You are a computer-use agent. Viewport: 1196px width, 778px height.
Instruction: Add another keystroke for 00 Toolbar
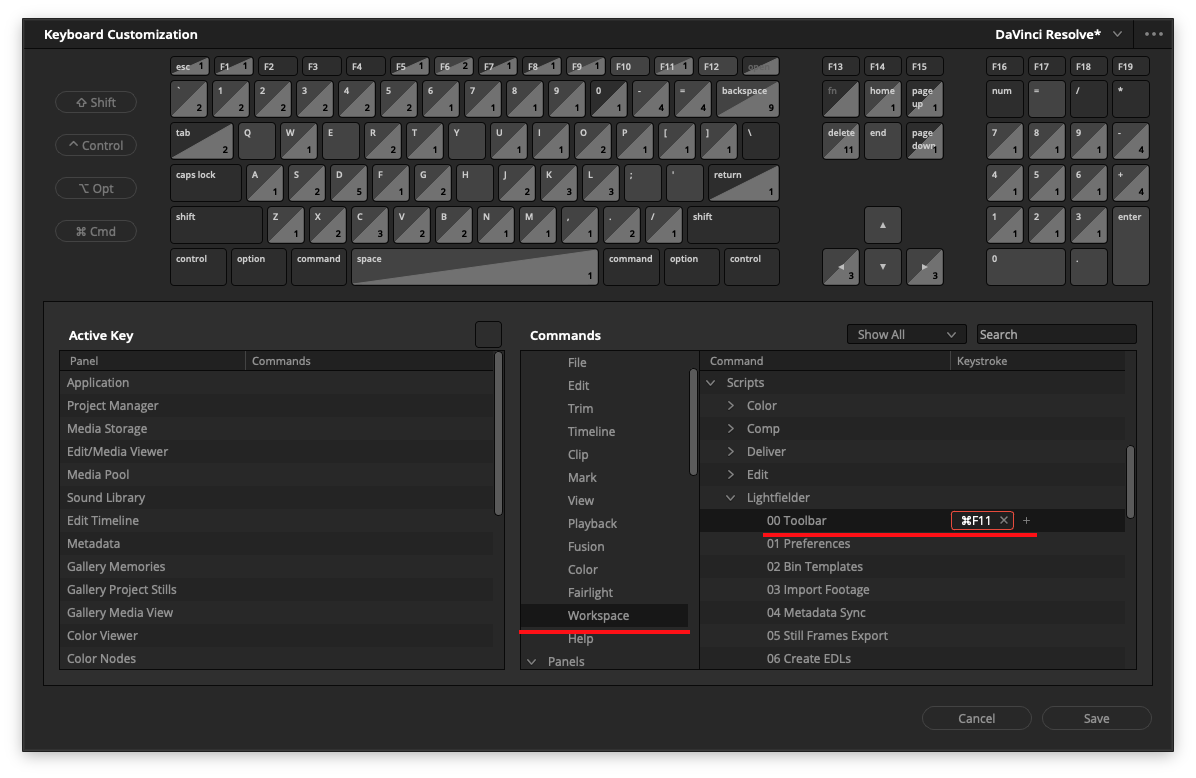coord(1027,520)
